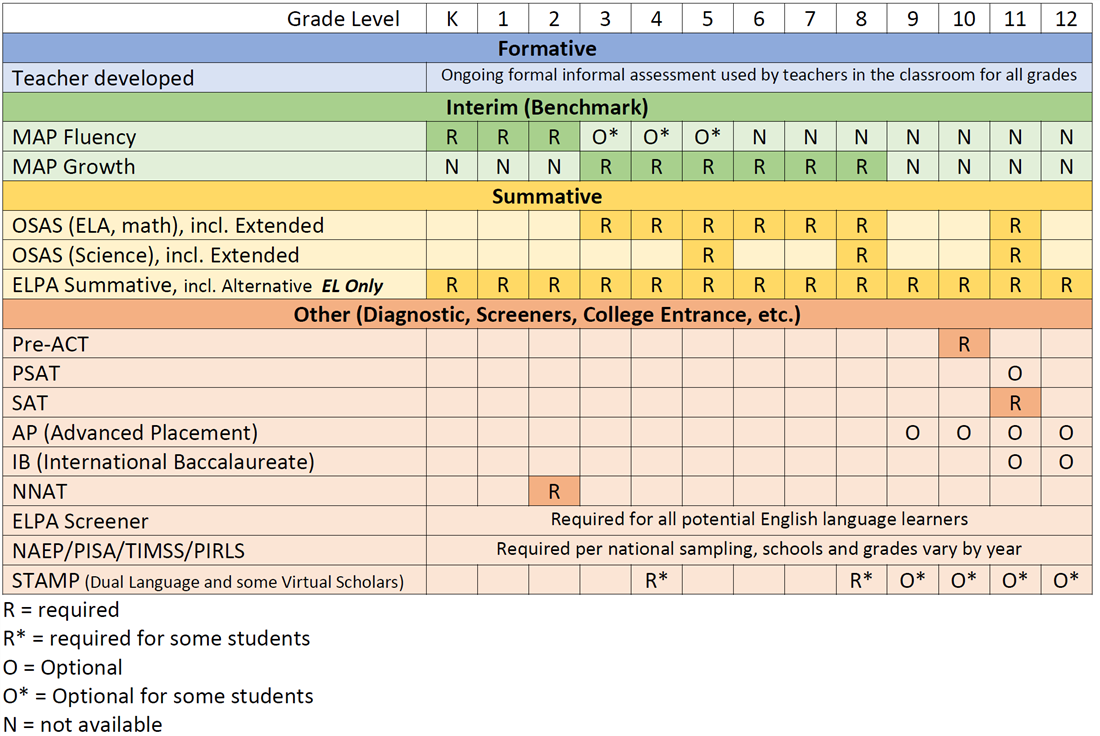
Task: Select 'Required for all potential English language learners'
Action: tap(759, 519)
